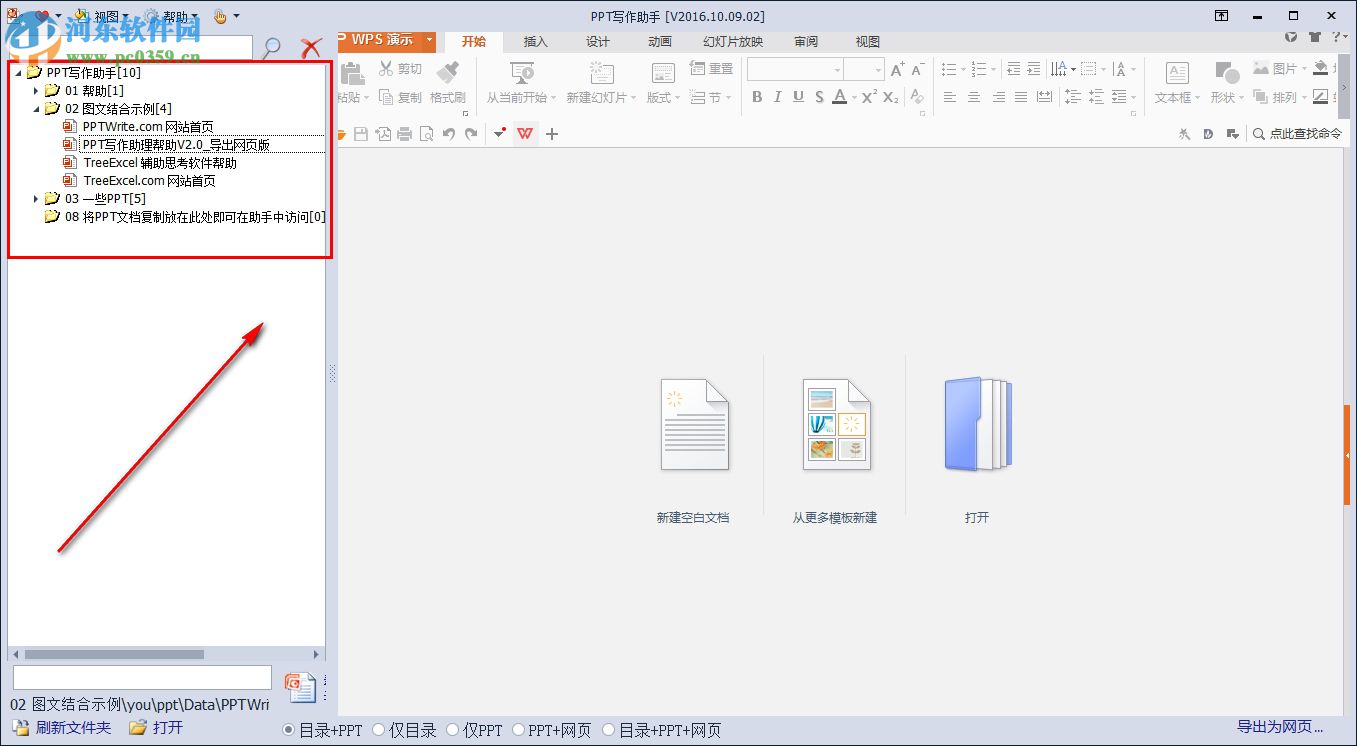
Task: Click 导出为网页 export link
Action: pos(1280,727)
